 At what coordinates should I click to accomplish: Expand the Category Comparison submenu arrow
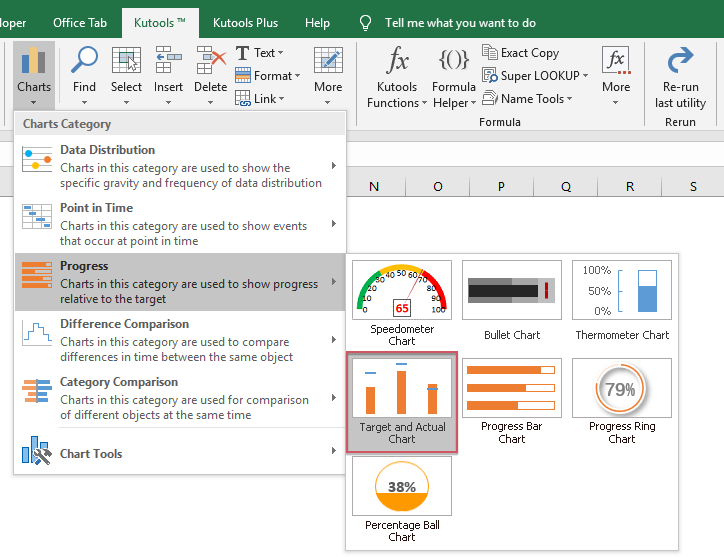[334, 398]
